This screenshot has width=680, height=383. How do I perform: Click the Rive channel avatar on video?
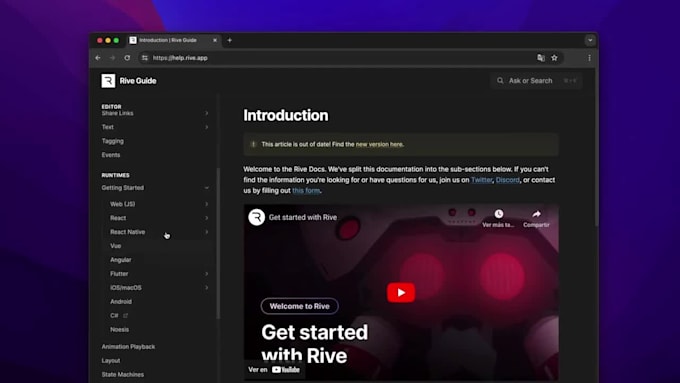257,217
